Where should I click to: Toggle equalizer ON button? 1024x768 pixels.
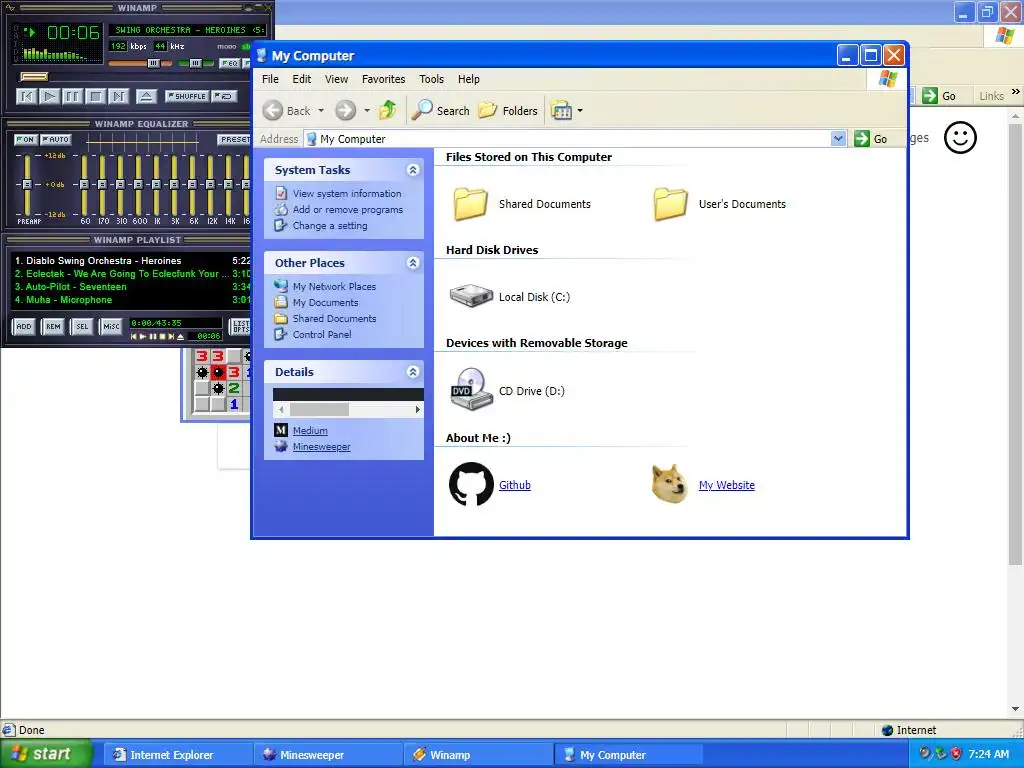(25, 140)
